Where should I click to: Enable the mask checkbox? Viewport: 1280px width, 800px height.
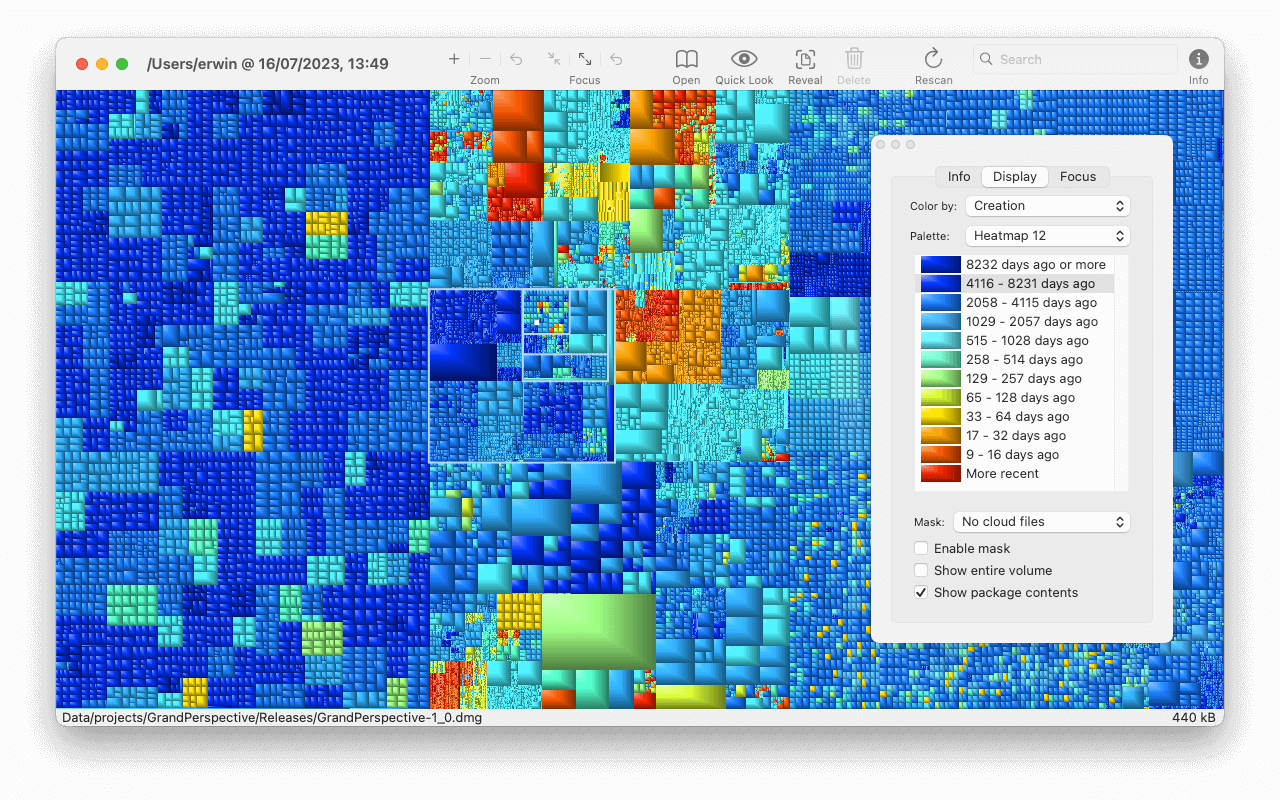click(x=921, y=548)
